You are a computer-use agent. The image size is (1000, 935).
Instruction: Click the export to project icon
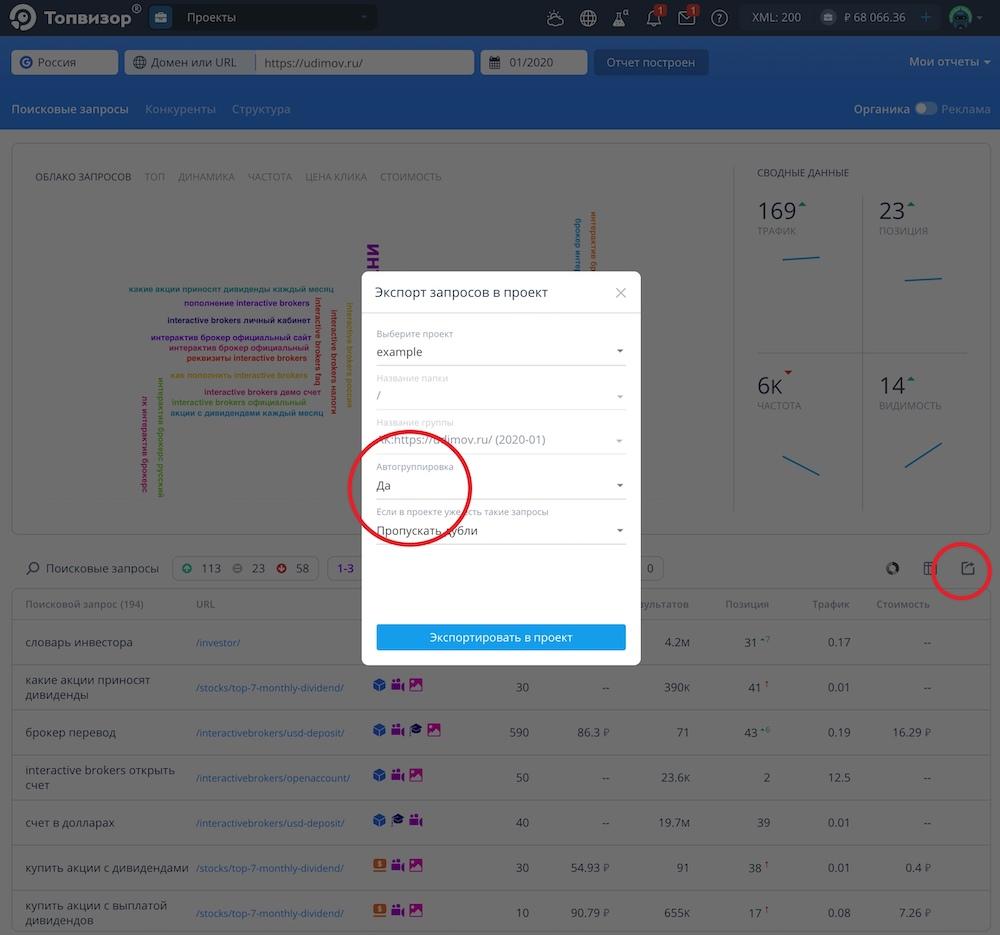(x=967, y=568)
